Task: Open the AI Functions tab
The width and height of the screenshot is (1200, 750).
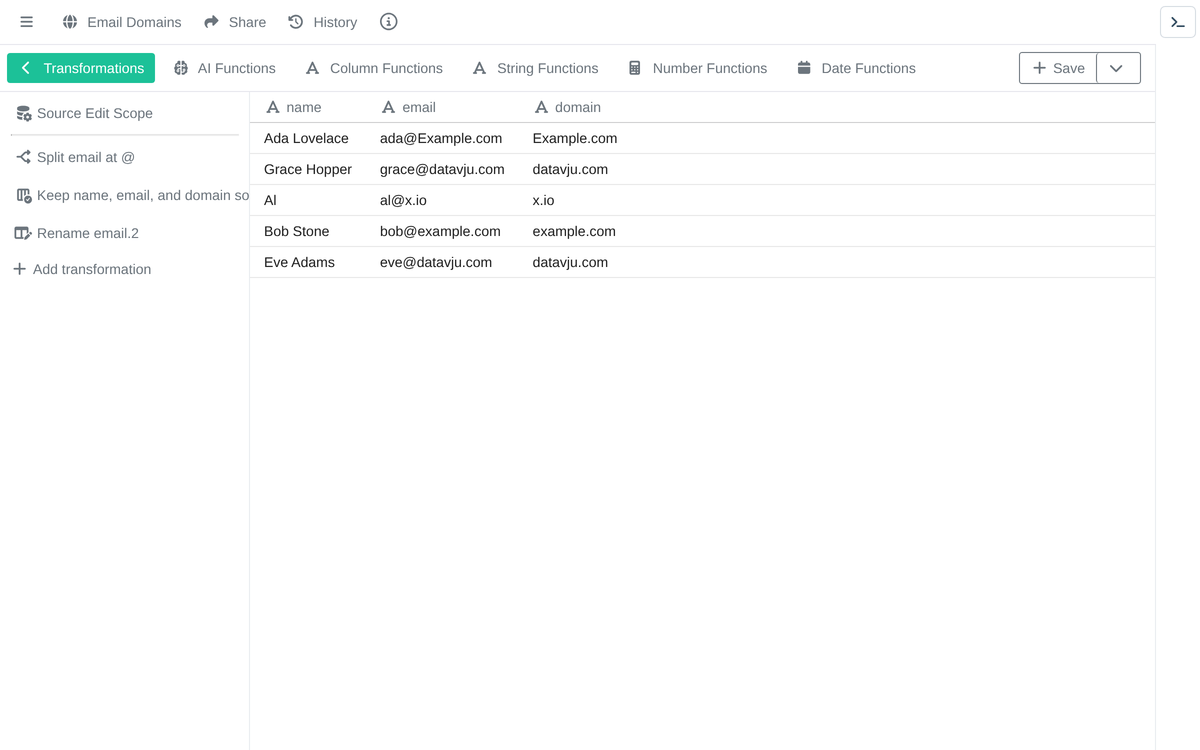Action: point(224,68)
